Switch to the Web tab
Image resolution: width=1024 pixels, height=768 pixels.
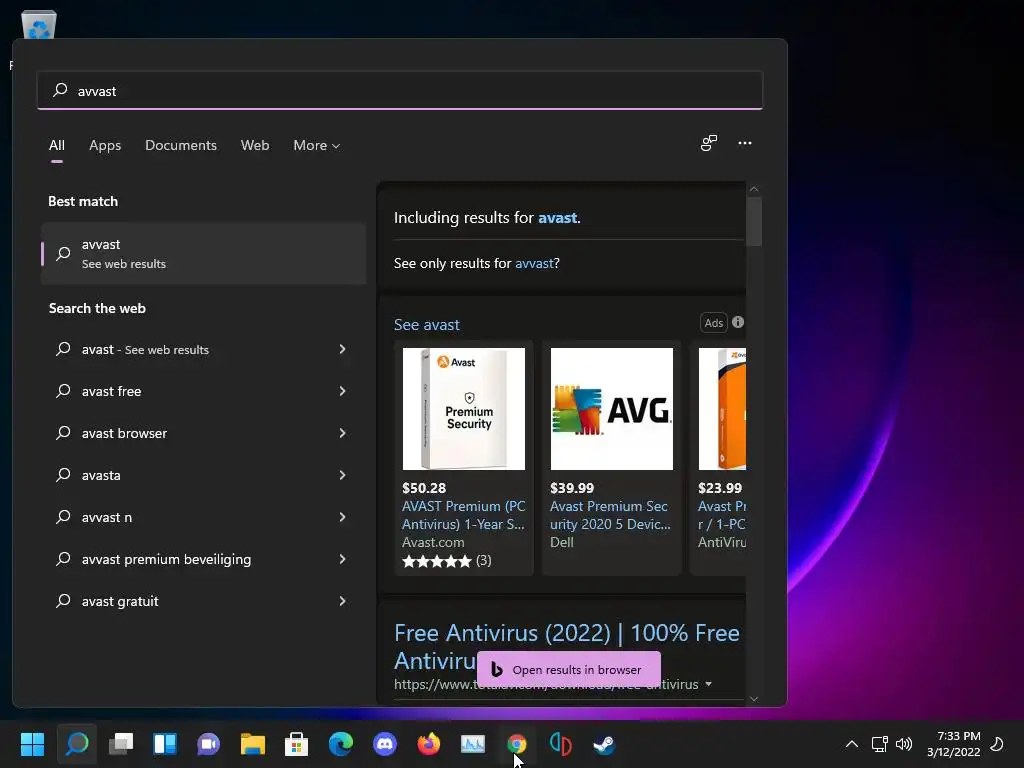point(255,146)
